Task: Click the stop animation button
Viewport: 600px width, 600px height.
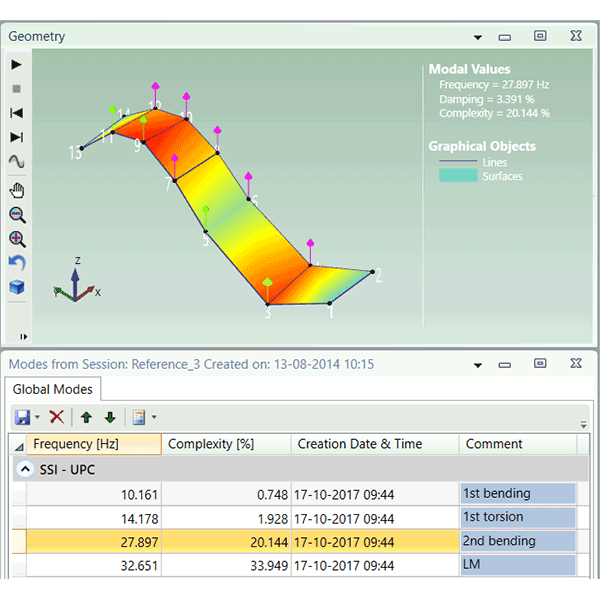Action: click(17, 88)
